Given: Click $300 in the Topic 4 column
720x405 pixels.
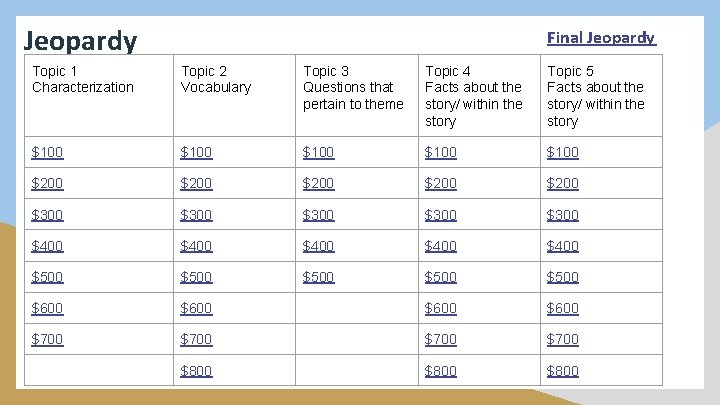Looking at the screenshot, I should pos(440,215).
